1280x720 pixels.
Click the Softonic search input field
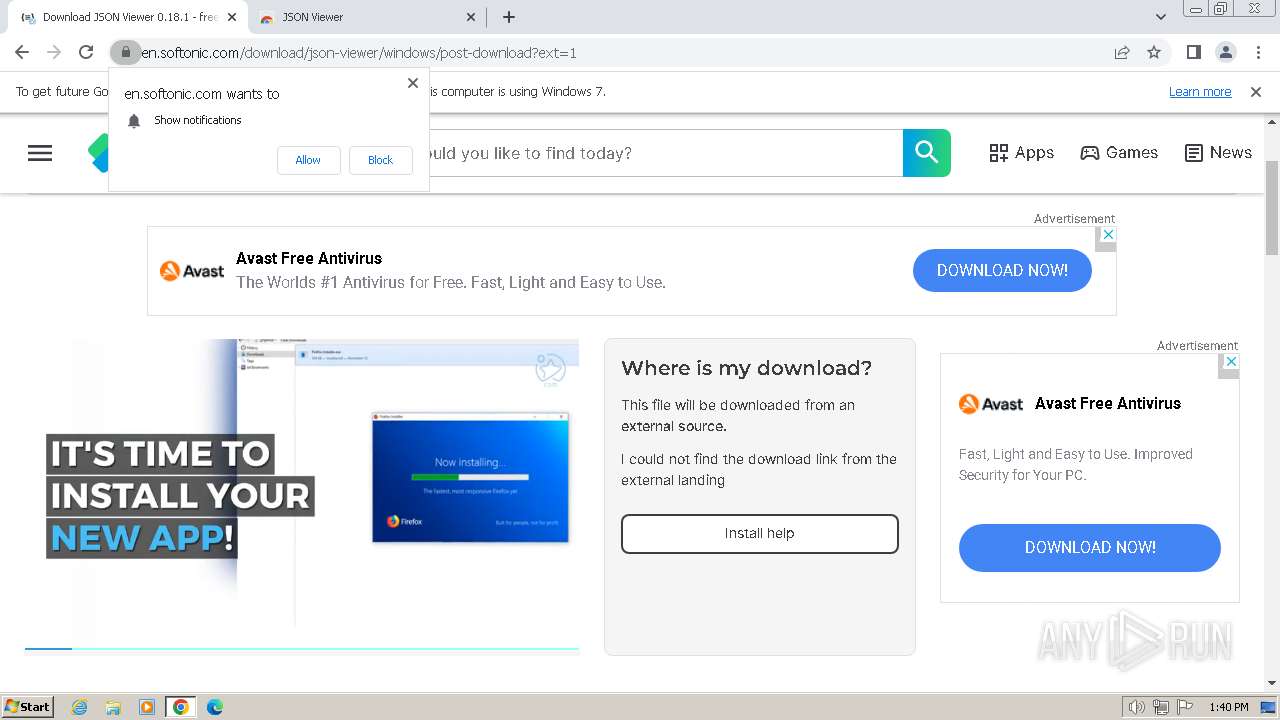[x=665, y=153]
